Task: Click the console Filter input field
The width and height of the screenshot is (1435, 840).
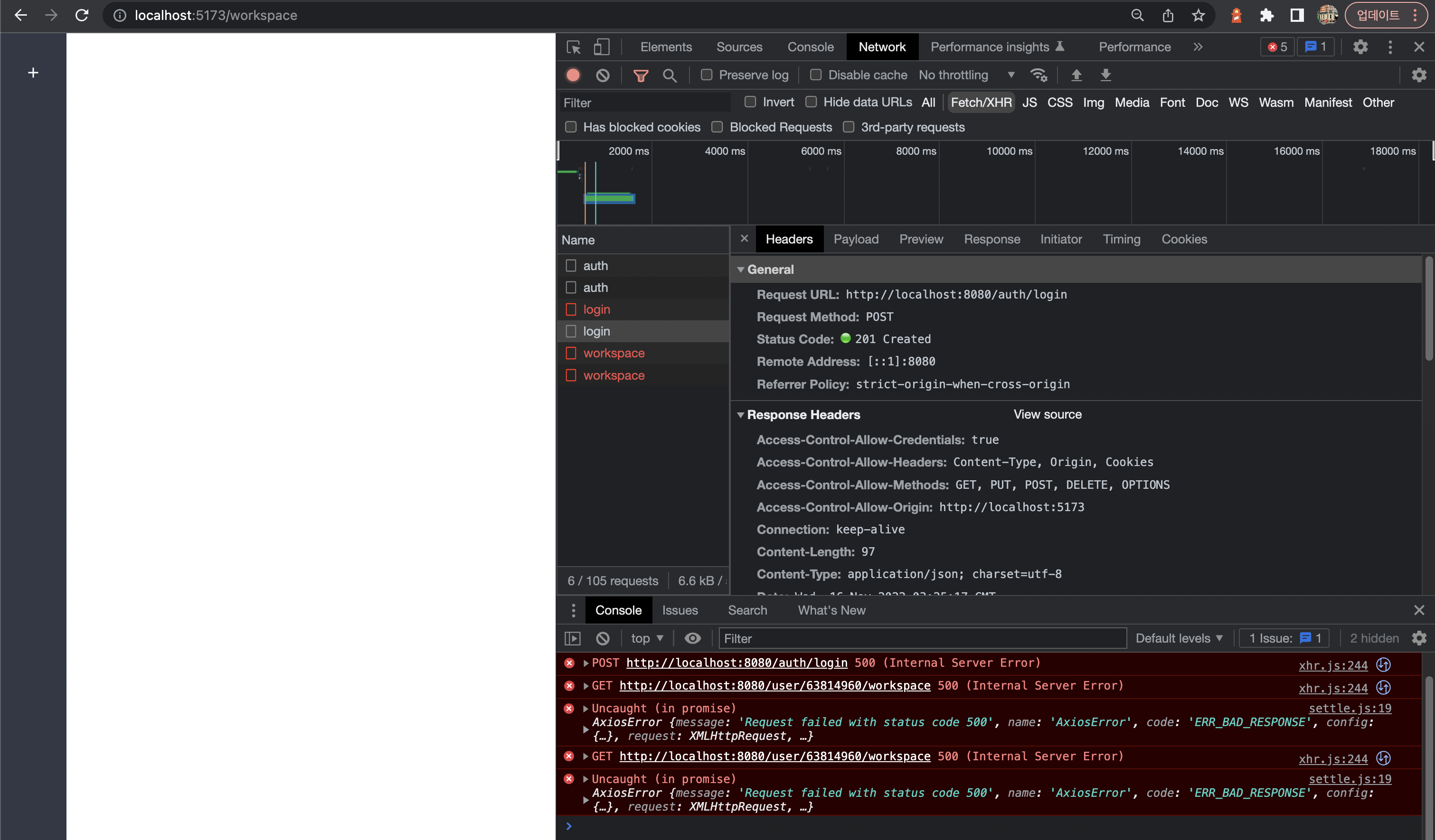Action: point(923,638)
